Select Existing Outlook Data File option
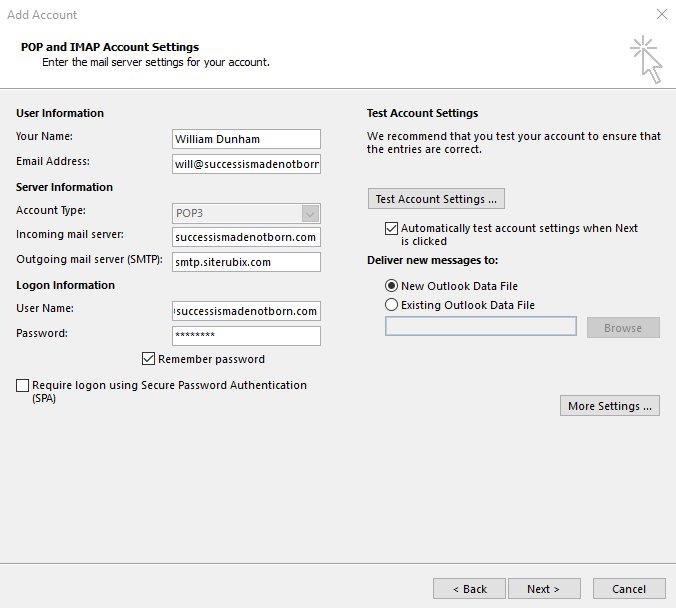 pyautogui.click(x=391, y=305)
